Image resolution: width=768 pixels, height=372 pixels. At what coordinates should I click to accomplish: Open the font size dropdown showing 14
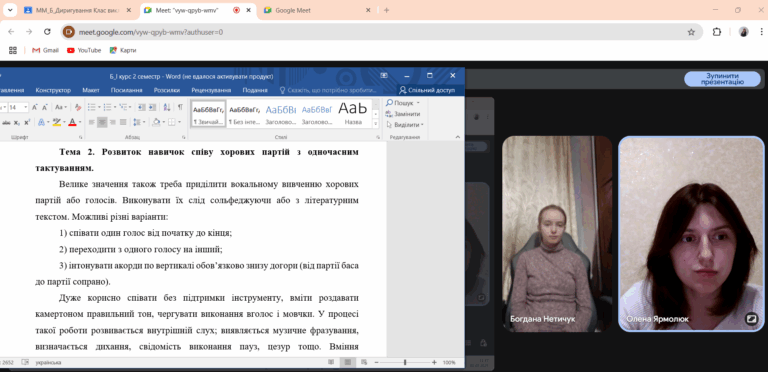point(19,107)
